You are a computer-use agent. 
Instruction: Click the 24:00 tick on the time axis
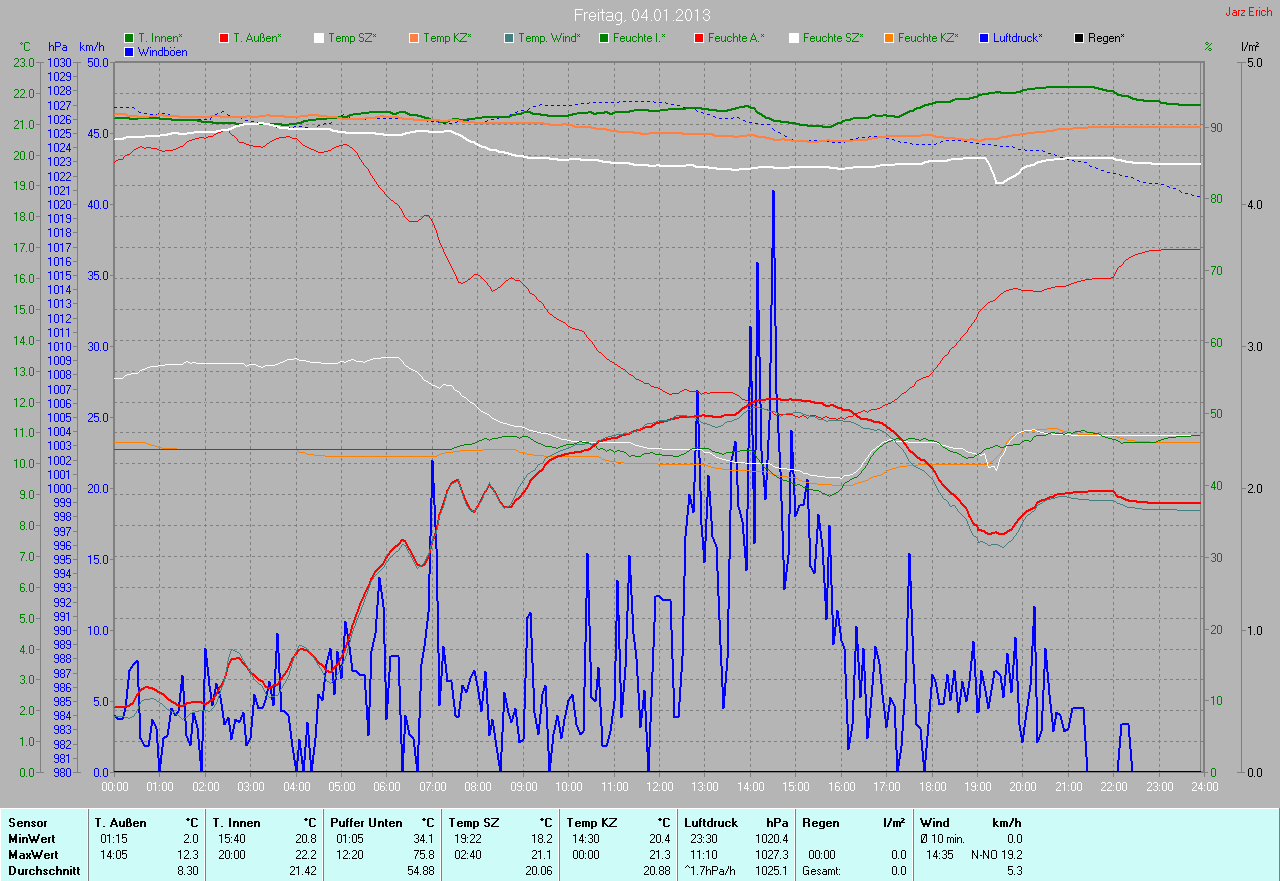[x=1203, y=787]
